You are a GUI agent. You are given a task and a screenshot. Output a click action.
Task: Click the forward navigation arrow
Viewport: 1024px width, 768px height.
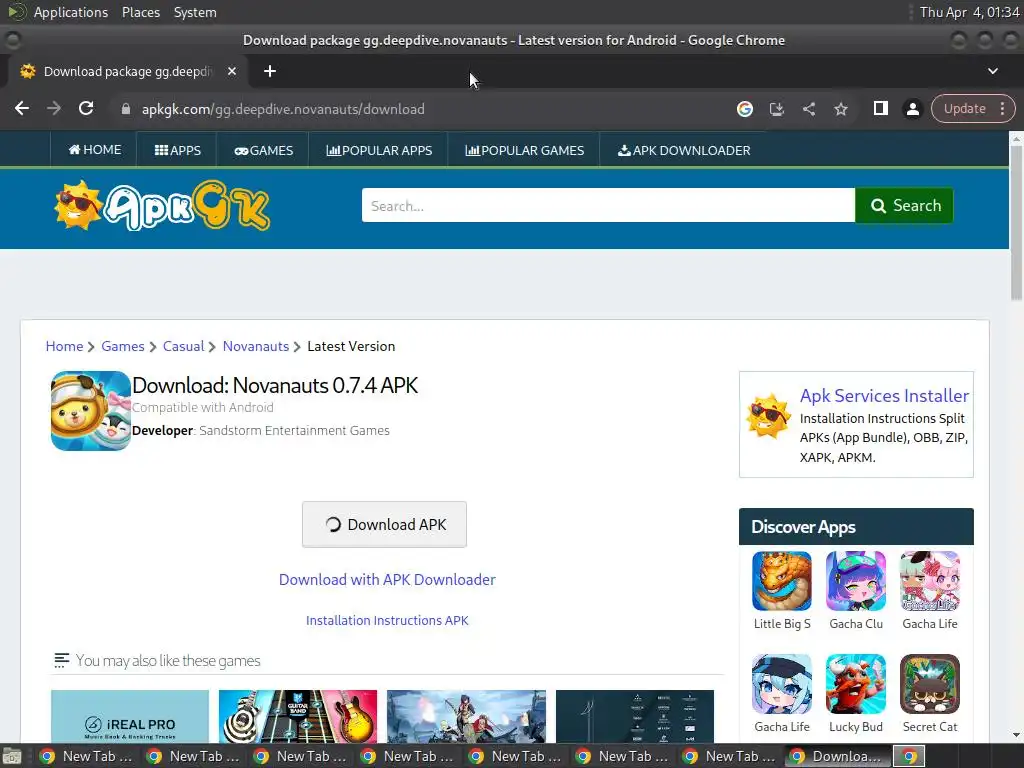[x=54, y=108]
